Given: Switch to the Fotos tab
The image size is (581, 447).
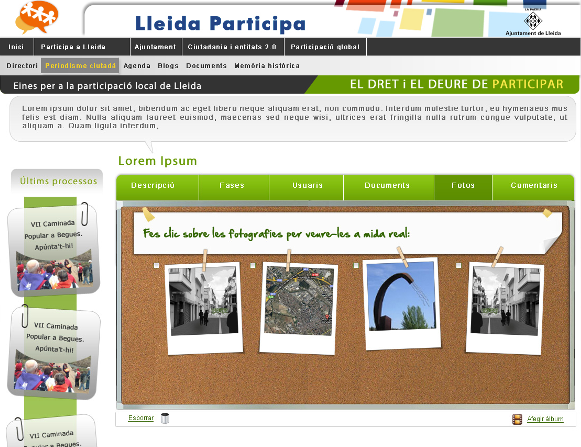Looking at the screenshot, I should tap(463, 187).
